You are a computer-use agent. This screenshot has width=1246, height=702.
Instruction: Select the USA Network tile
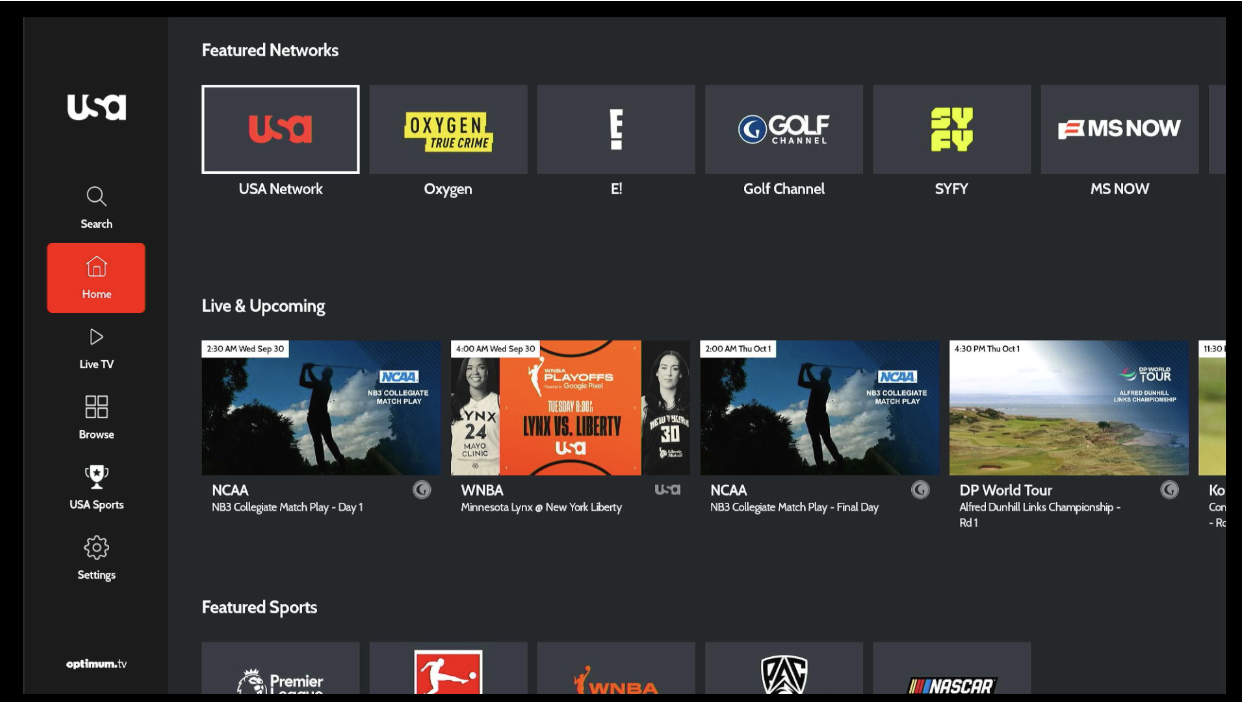280,130
